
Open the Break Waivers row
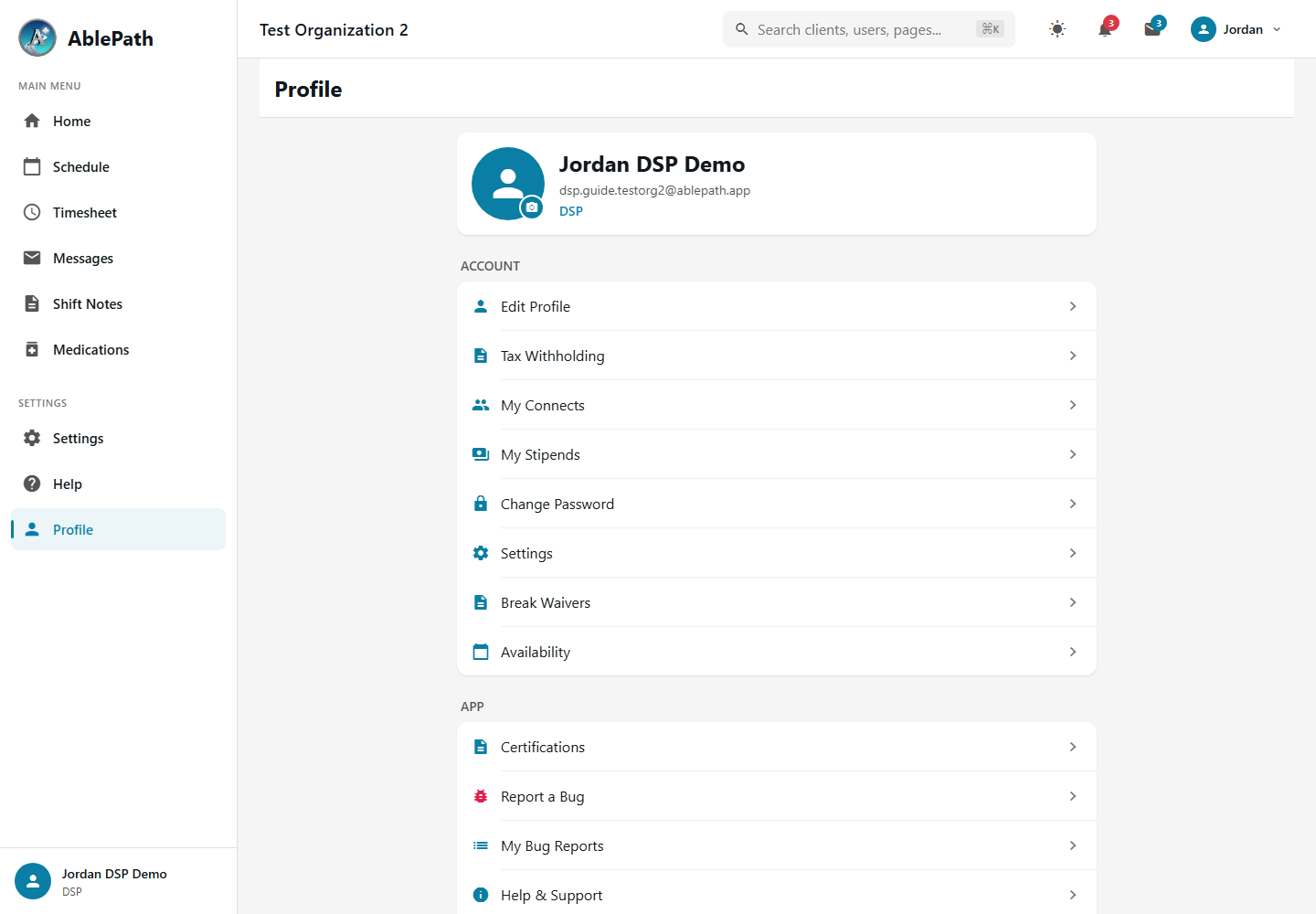777,602
